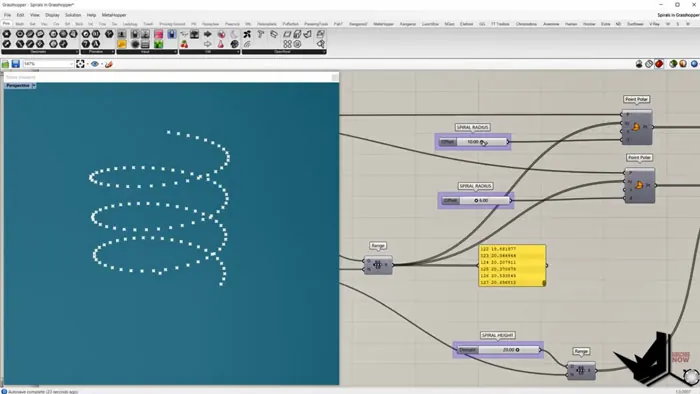Click the Range component near the yellow panel
The image size is (700, 394).
378,265
